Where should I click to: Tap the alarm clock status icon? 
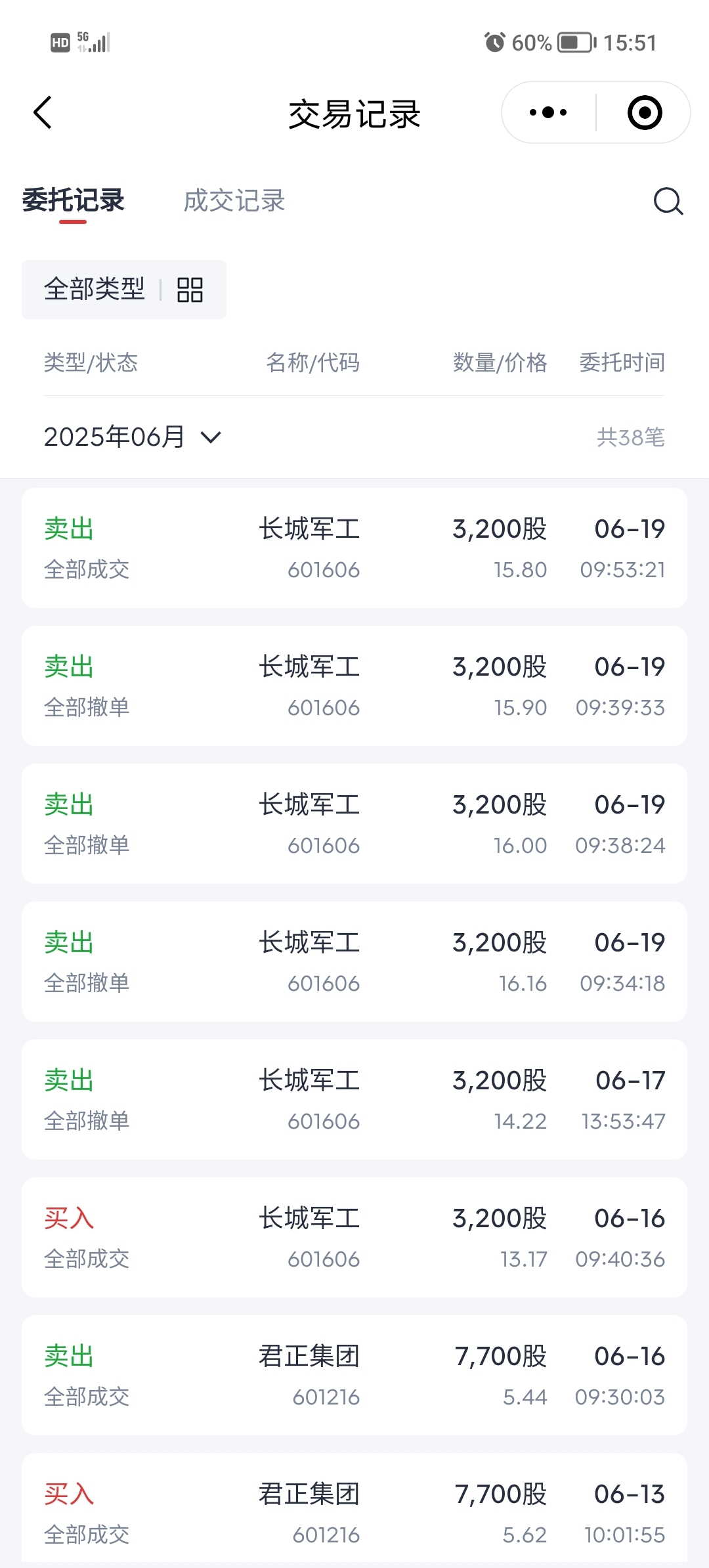tap(494, 43)
